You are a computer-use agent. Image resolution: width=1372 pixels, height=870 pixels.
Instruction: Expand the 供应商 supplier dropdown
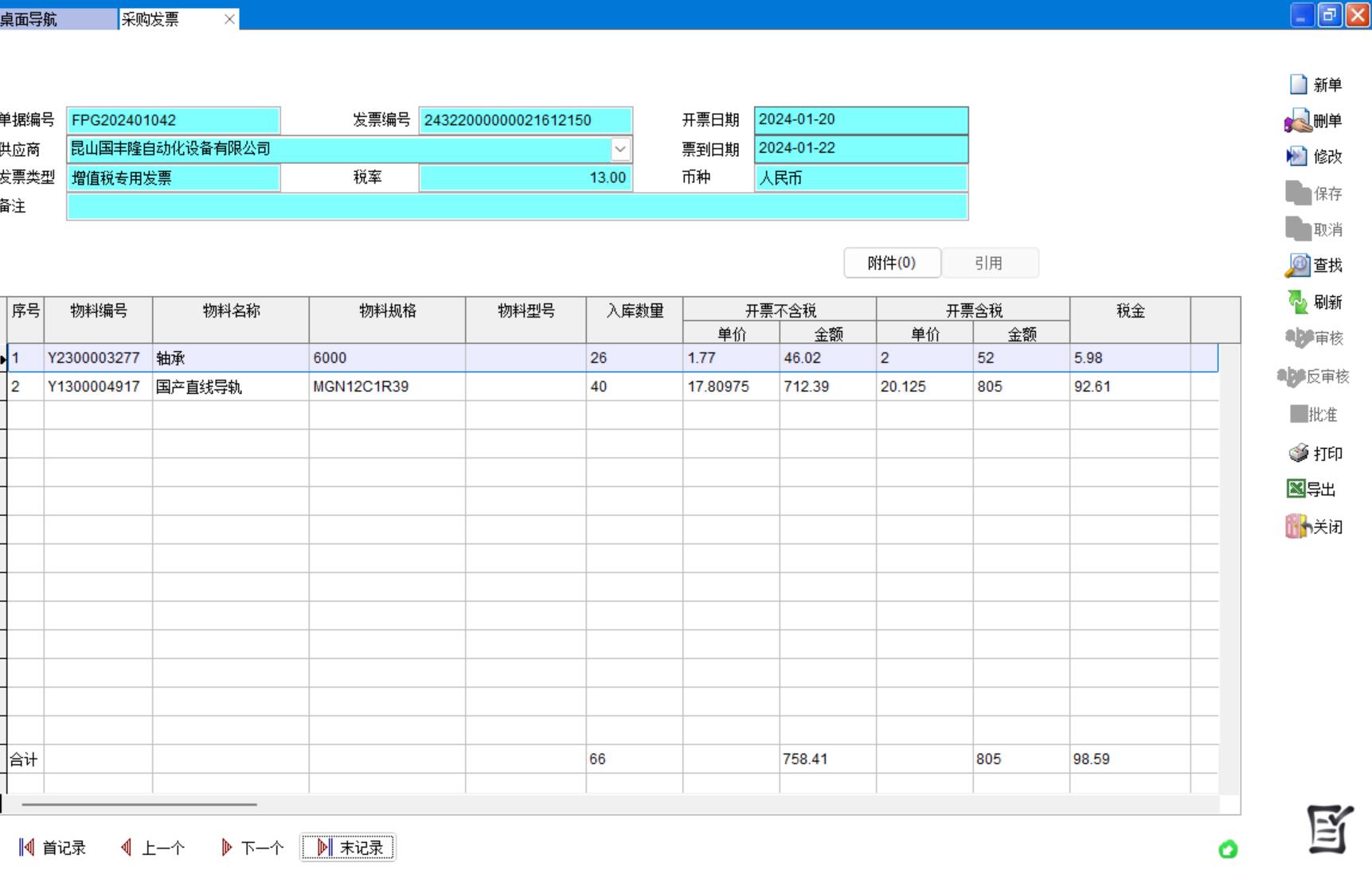point(620,149)
